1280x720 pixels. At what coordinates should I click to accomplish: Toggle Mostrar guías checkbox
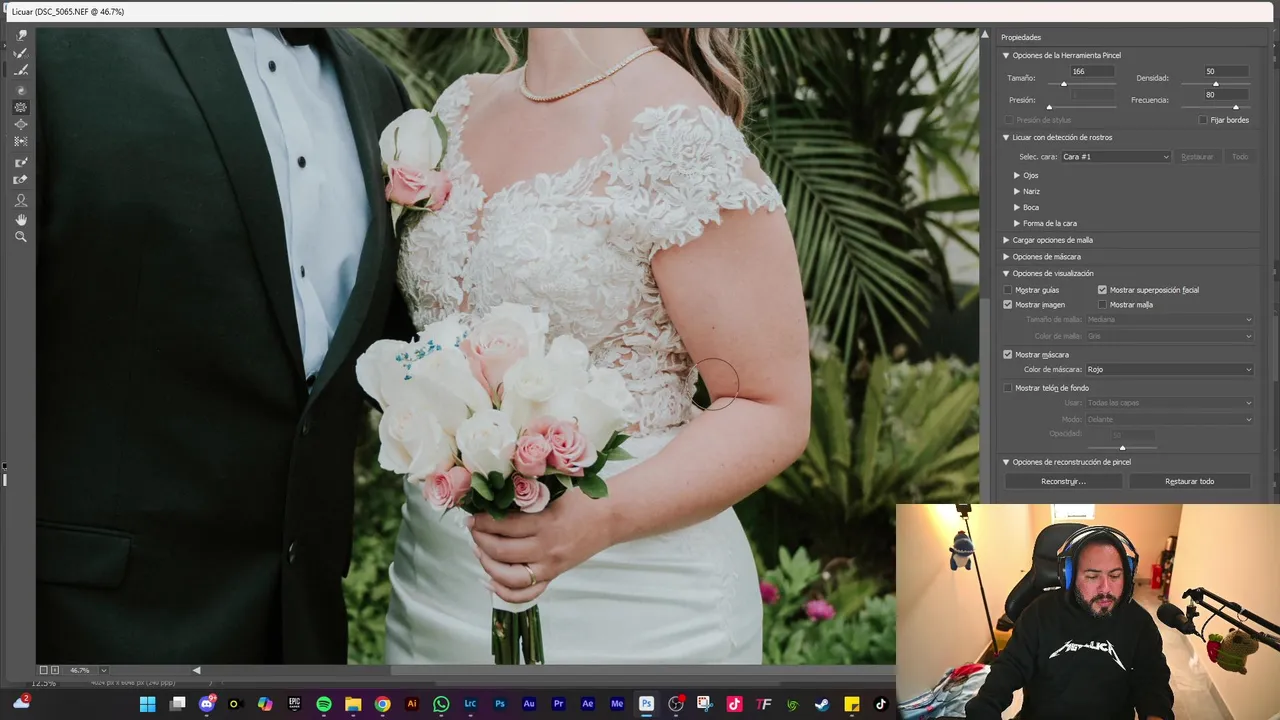pos(1008,290)
